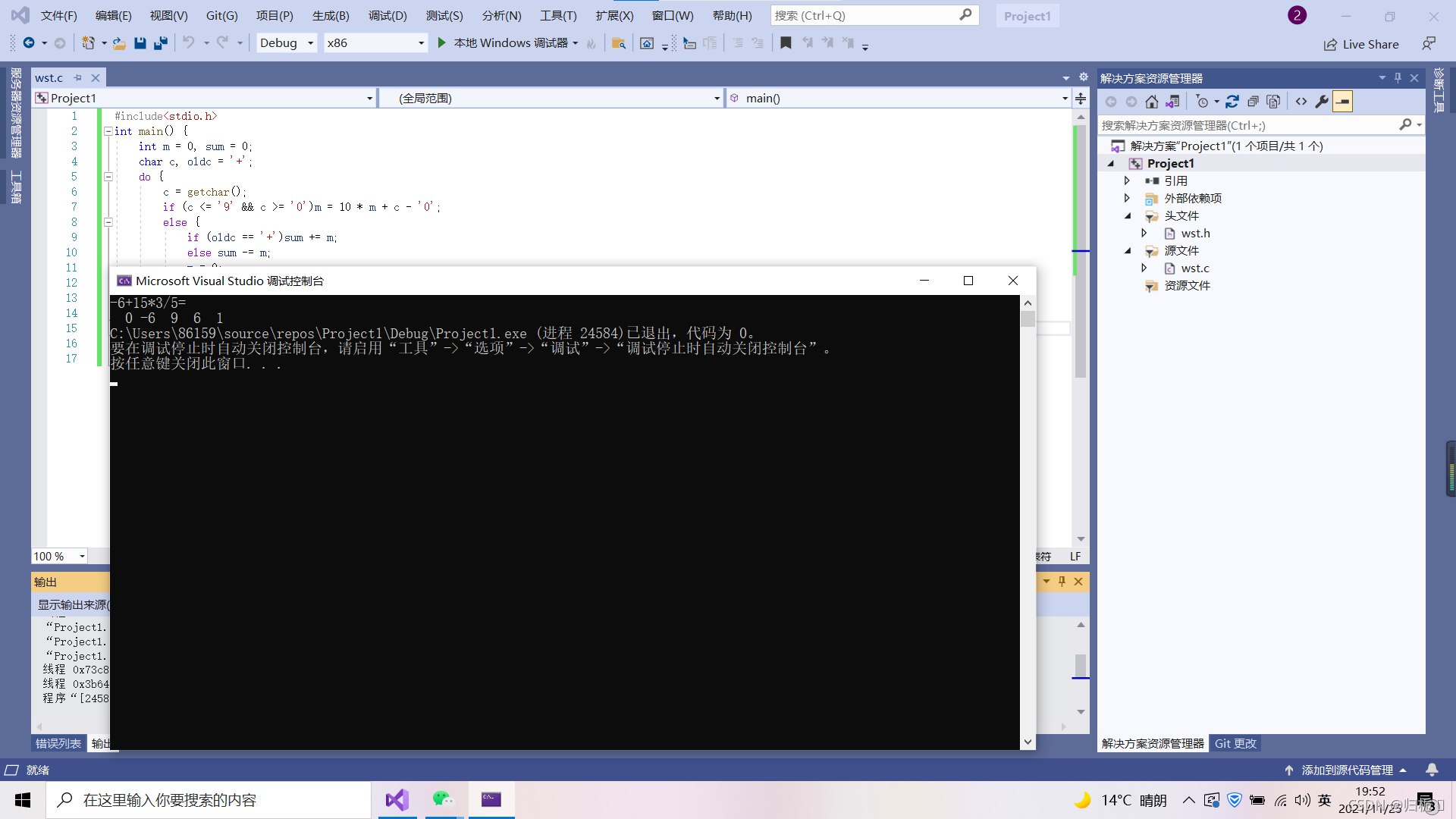Click the editor settings gear icon
This screenshot has height=819, width=1456.
click(x=1084, y=77)
